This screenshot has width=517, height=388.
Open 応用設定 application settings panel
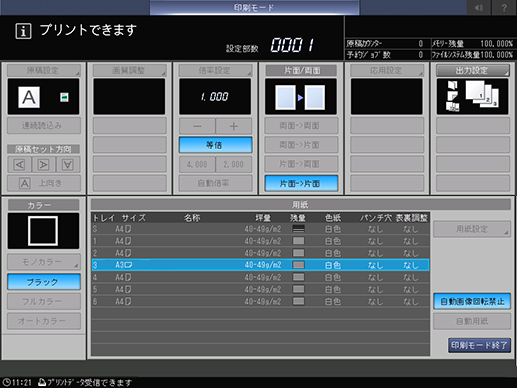coord(387,70)
